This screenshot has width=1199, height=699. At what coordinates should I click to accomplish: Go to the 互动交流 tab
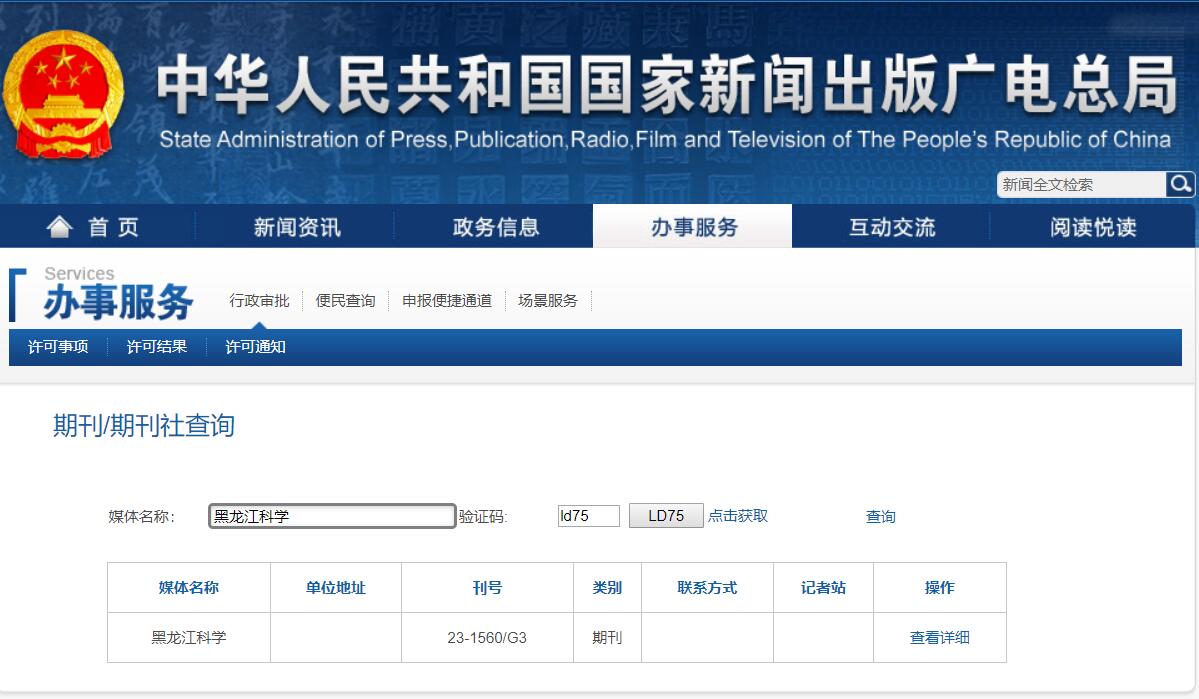(x=891, y=227)
